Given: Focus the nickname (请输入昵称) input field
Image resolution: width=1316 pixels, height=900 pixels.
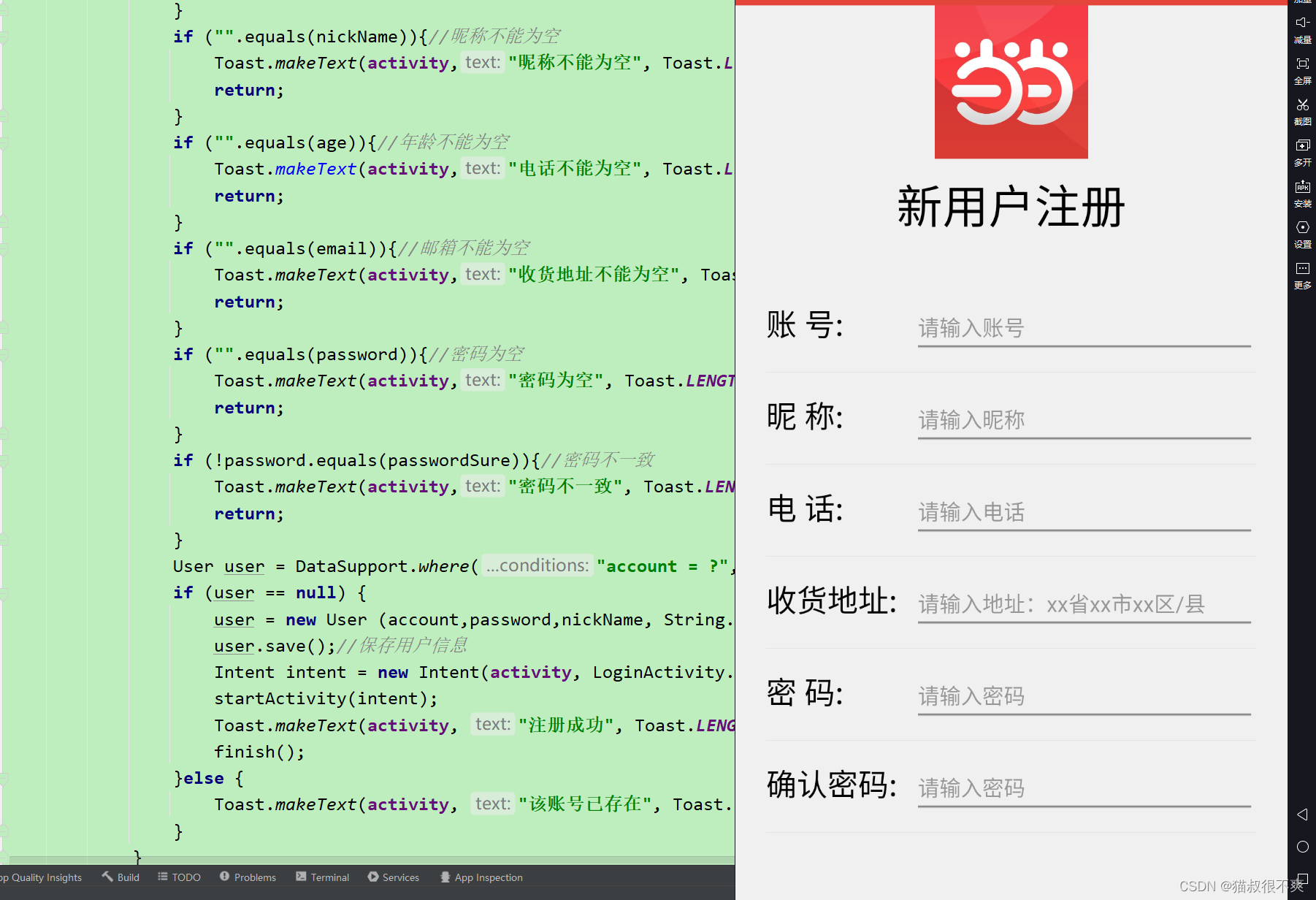Looking at the screenshot, I should click(x=1084, y=421).
